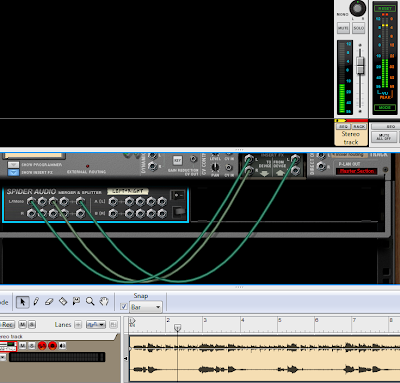
Task: Click the channel volume fader handle
Action: point(360,65)
